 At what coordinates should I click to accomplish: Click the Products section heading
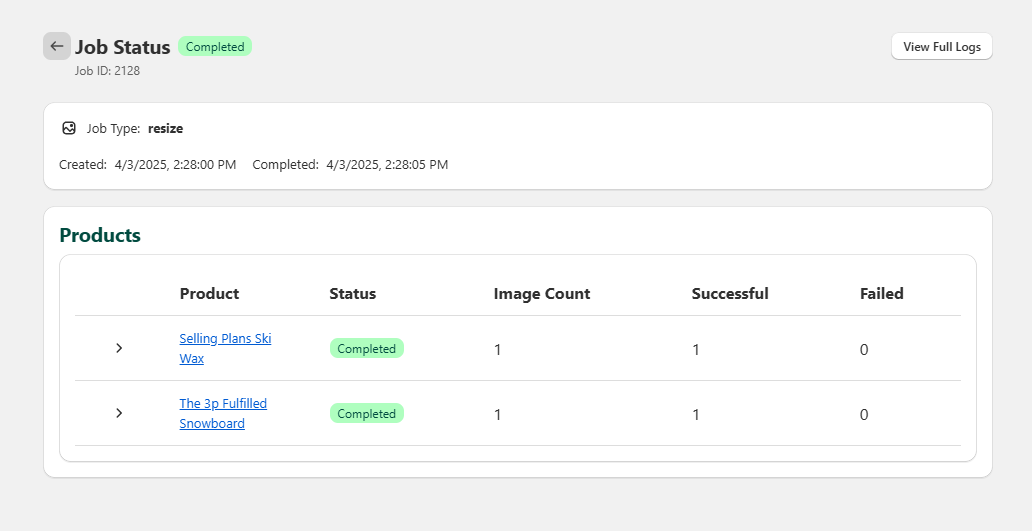[100, 235]
